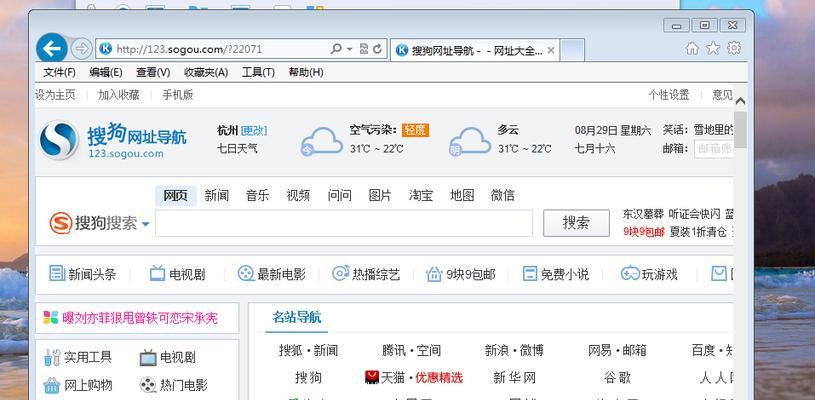This screenshot has width=815, height=400.
Task: Click today's cloud weather icon
Action: pyautogui.click(x=321, y=141)
